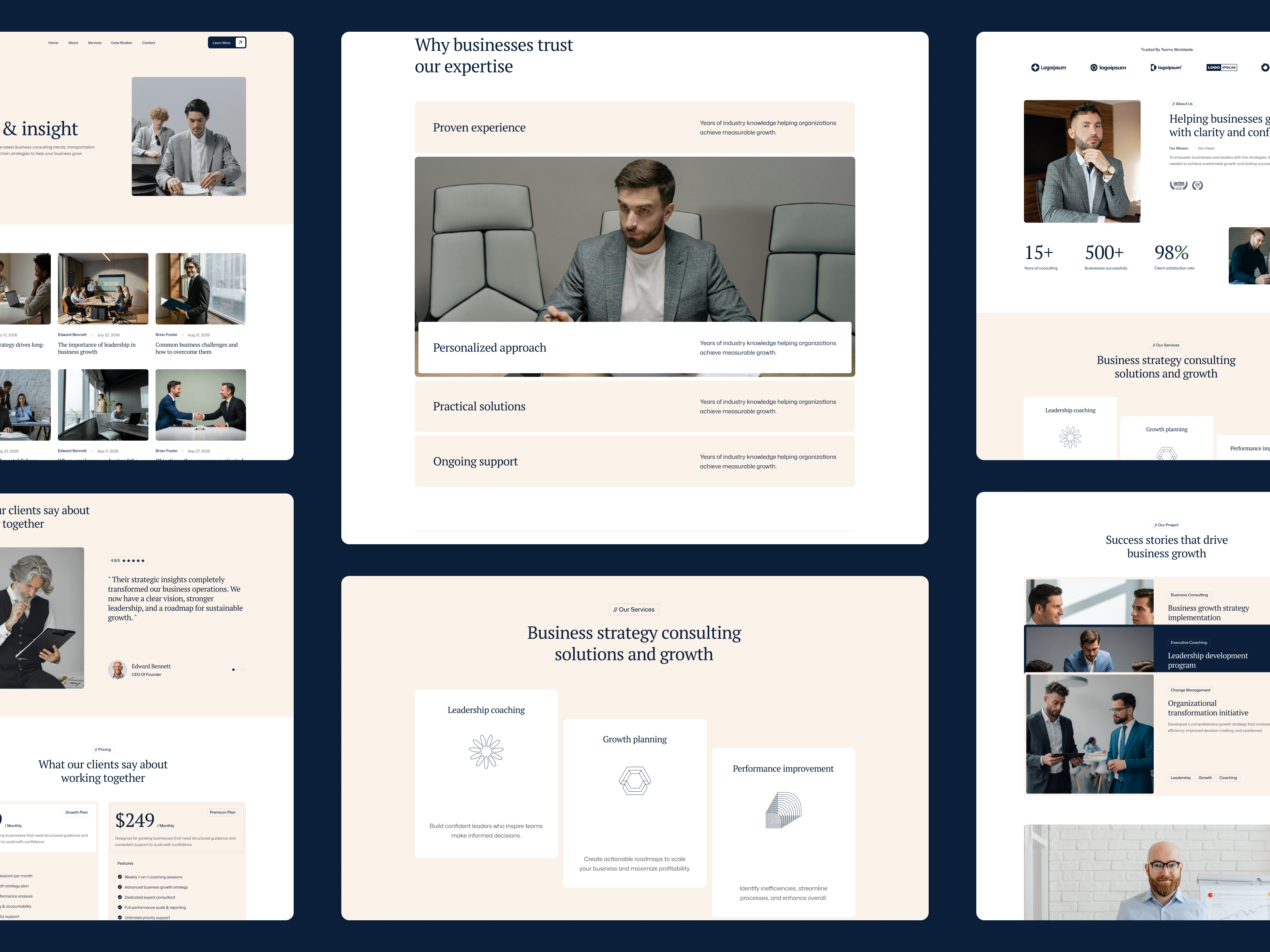Click the first Logoipsum star logo

1049,68
